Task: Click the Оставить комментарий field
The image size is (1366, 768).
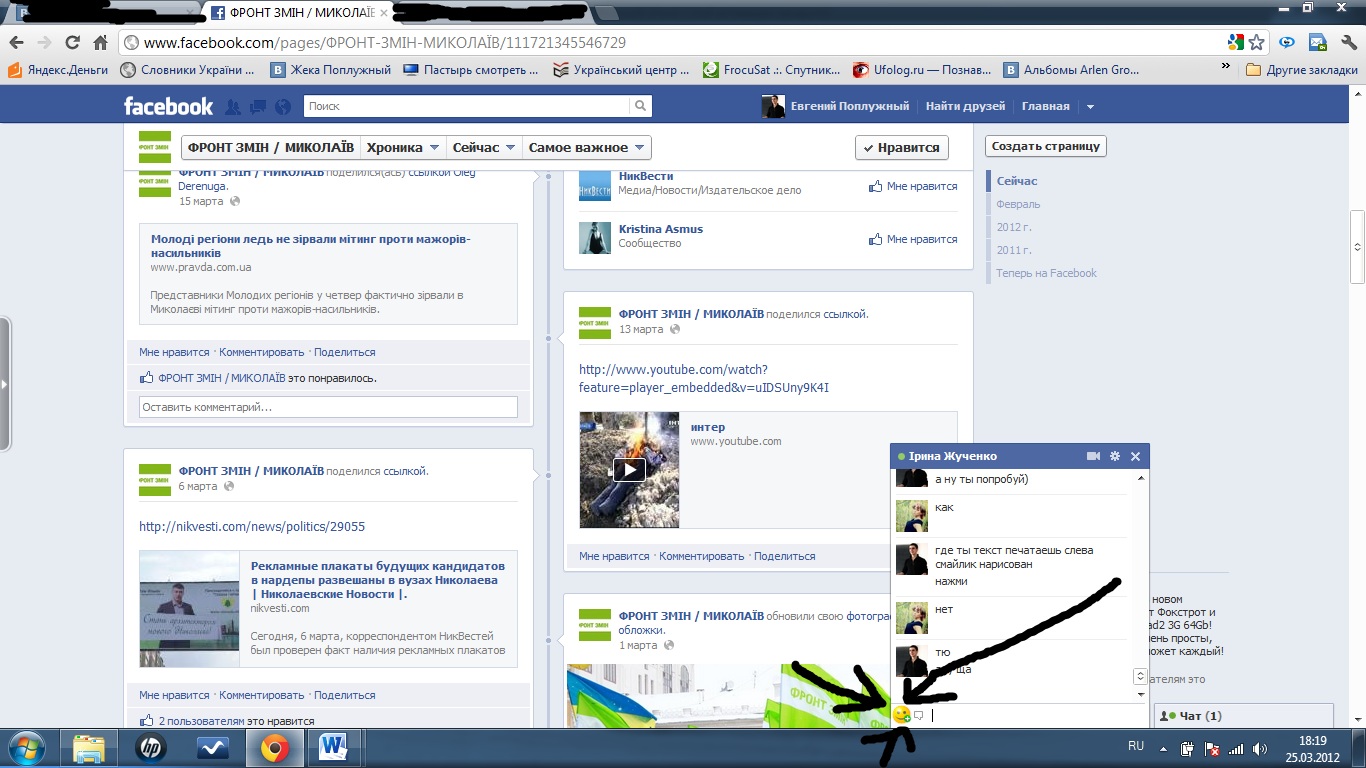Action: click(328, 407)
